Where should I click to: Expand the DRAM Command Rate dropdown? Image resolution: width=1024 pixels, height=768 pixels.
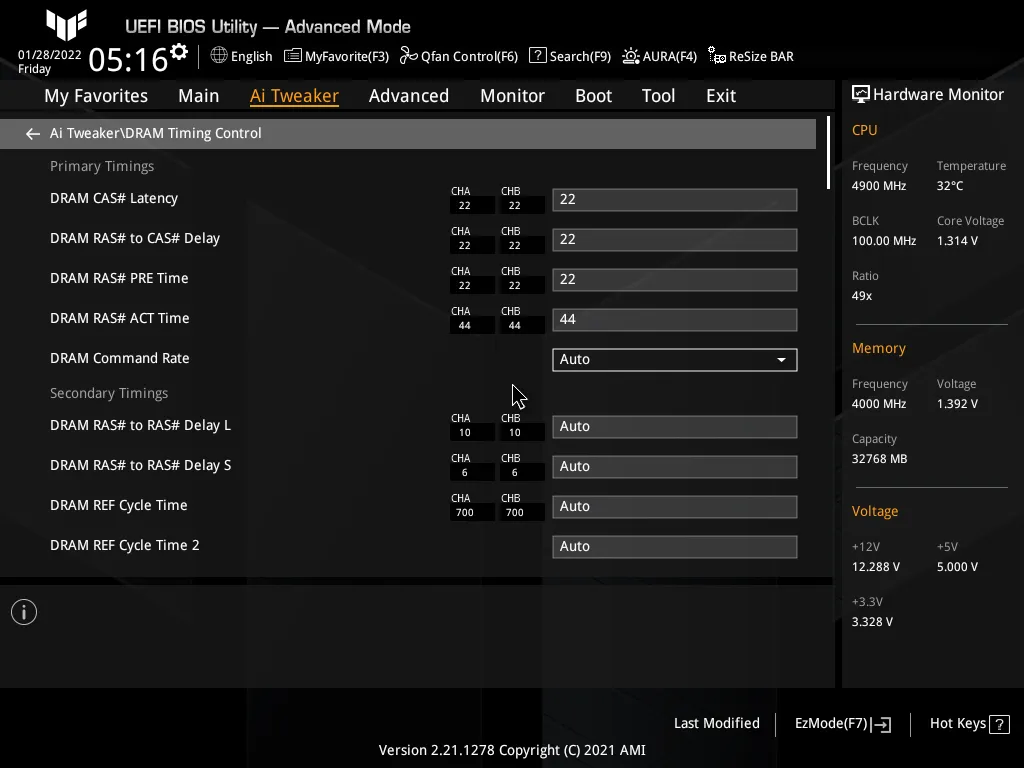pyautogui.click(x=675, y=360)
